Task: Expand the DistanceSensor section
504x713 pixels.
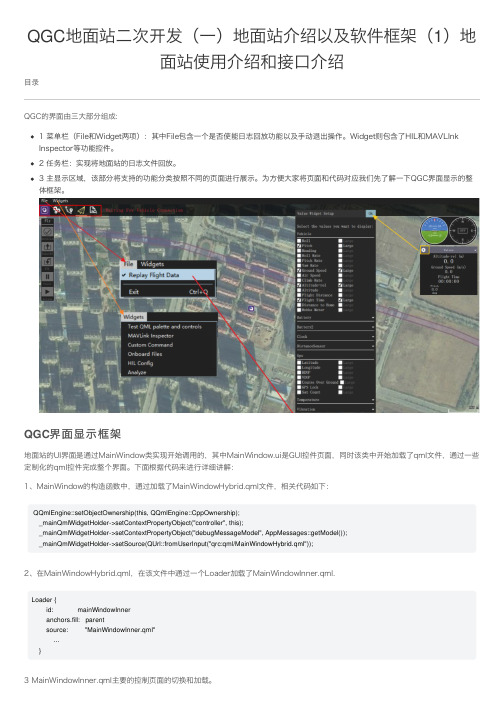Action: pos(335,346)
